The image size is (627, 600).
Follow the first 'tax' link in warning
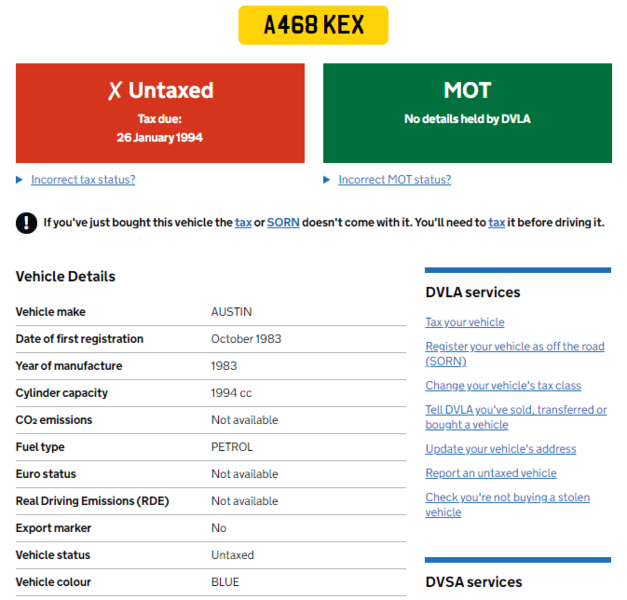click(x=243, y=223)
